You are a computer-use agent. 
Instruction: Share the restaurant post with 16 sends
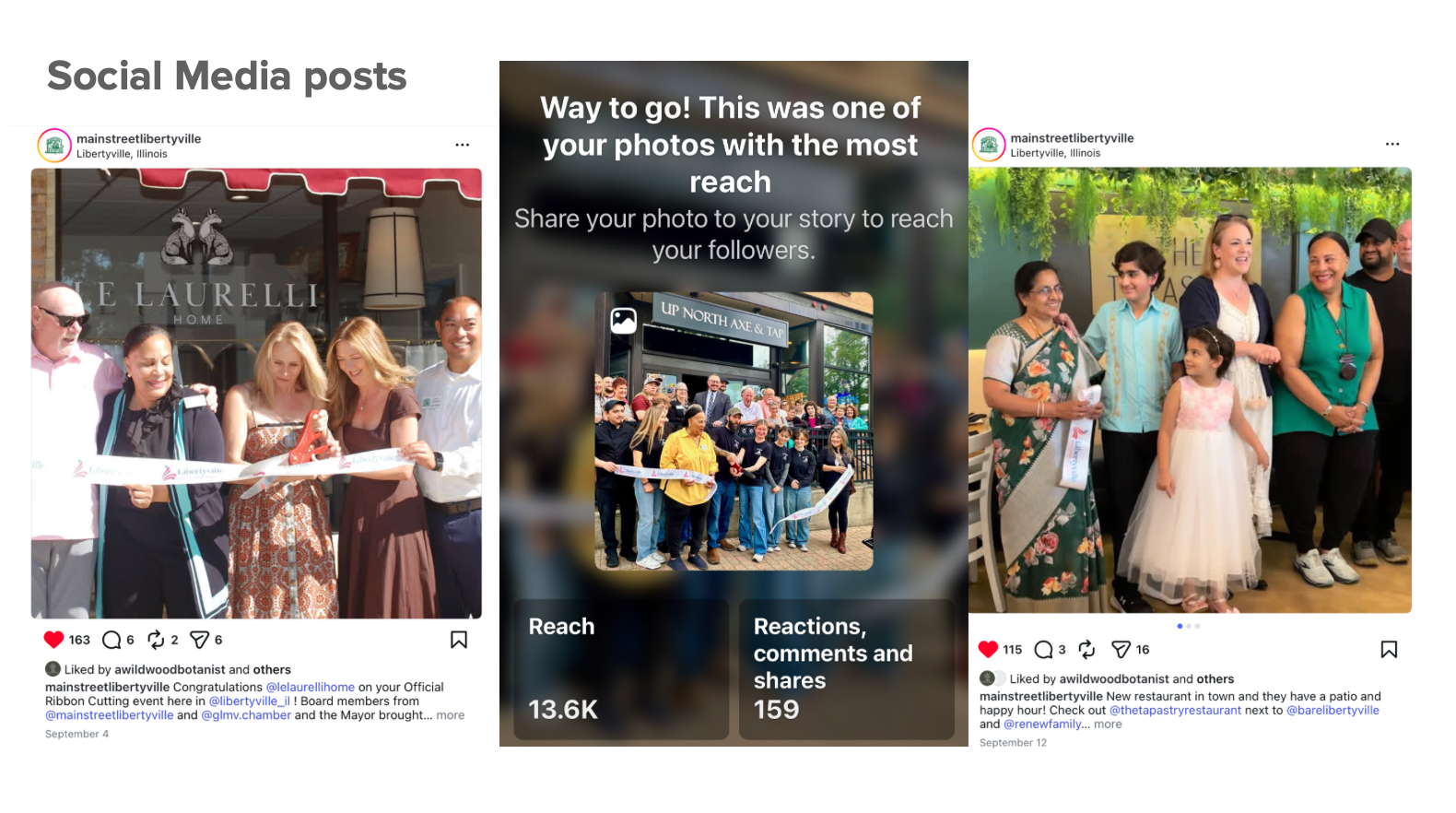(x=1121, y=650)
